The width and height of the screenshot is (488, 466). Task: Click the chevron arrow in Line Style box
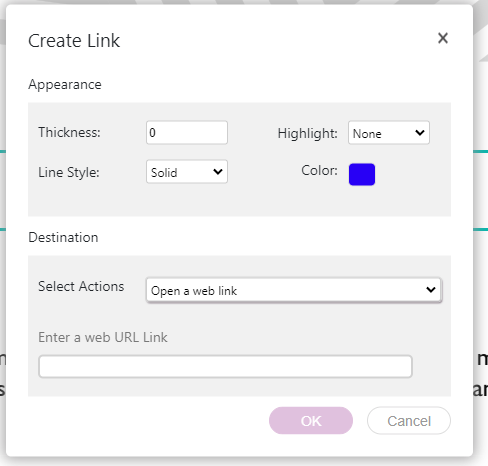218,172
